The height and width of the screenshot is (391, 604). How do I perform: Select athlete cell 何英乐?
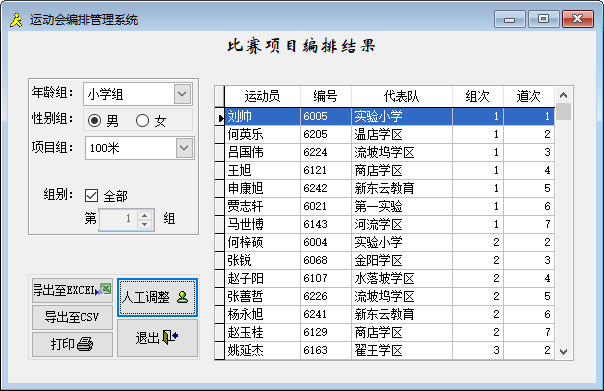point(262,134)
